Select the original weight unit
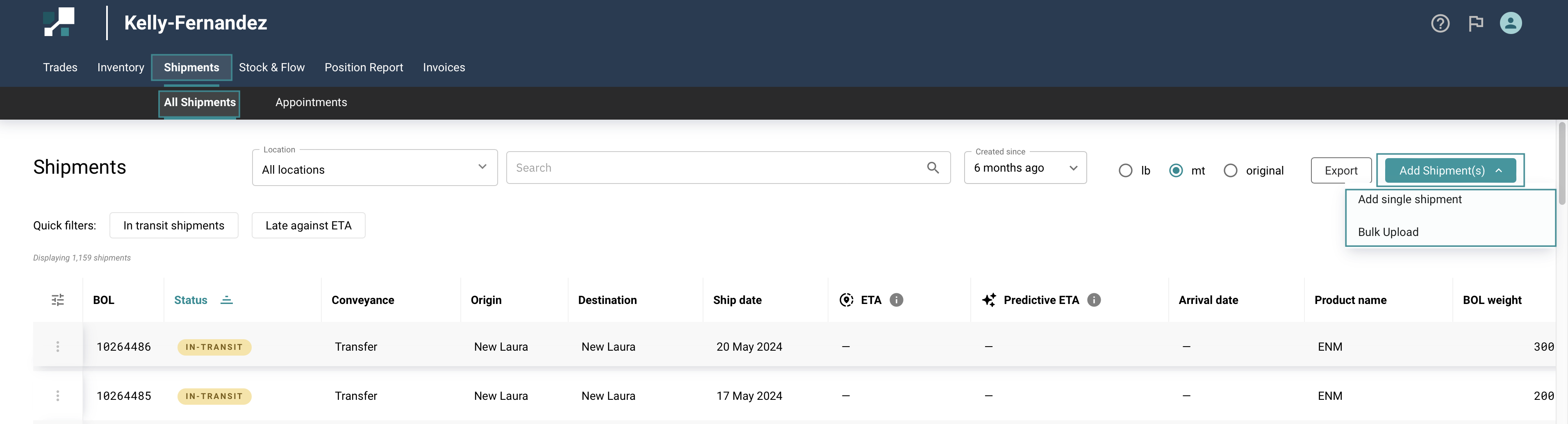Screen dimensions: 1568x424 1230,171
